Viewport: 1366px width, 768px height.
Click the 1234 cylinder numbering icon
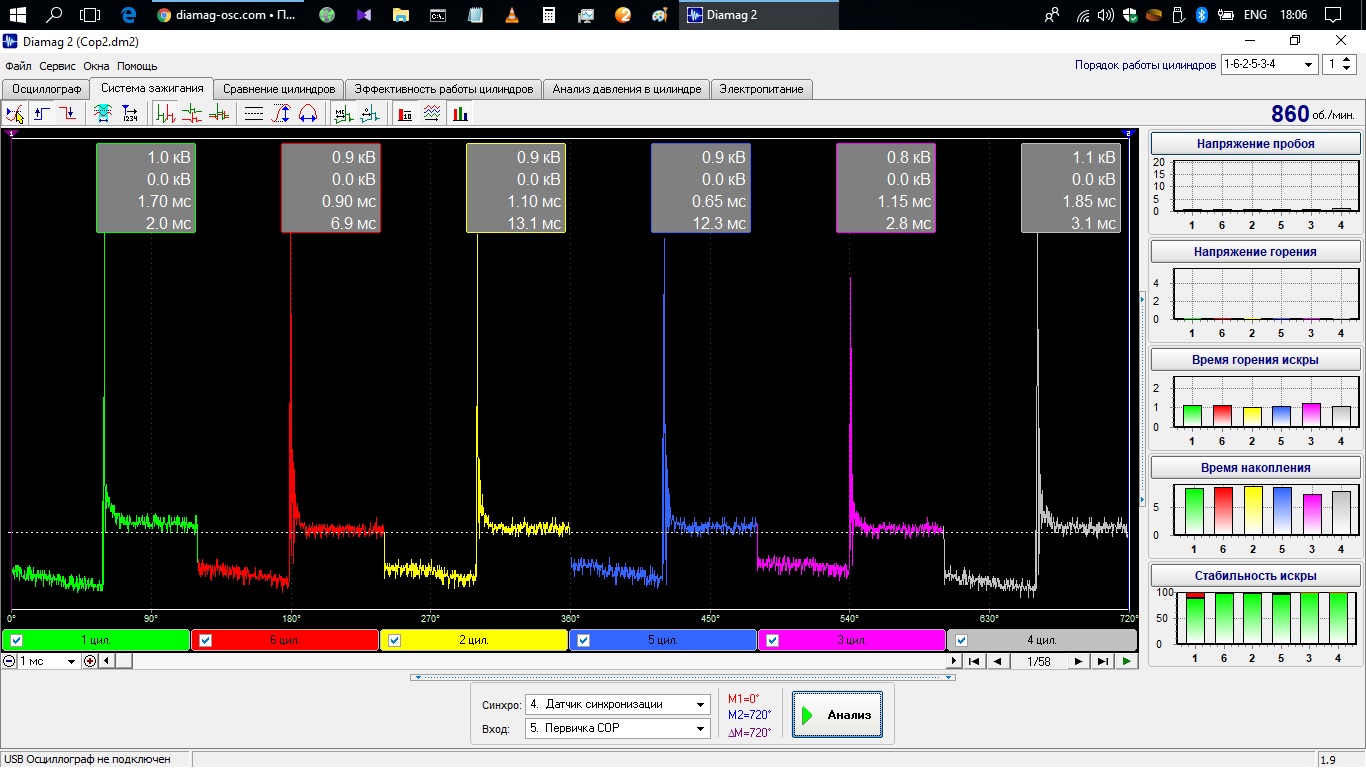pos(130,113)
